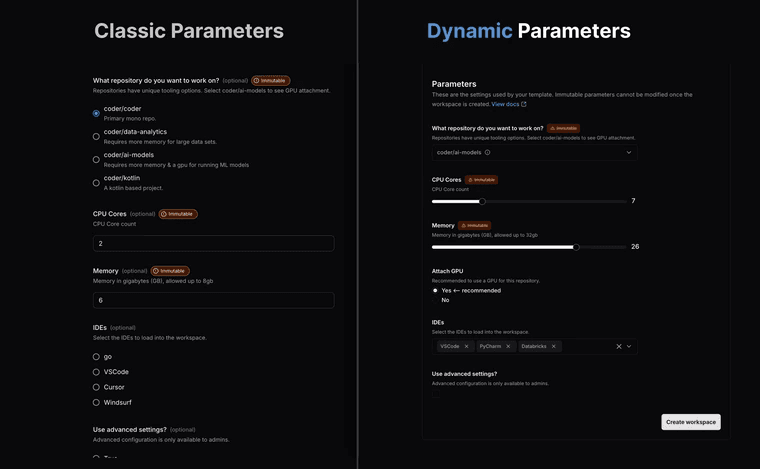Click the 'Parameters' section title
The height and width of the screenshot is (469, 760).
[x=454, y=84]
